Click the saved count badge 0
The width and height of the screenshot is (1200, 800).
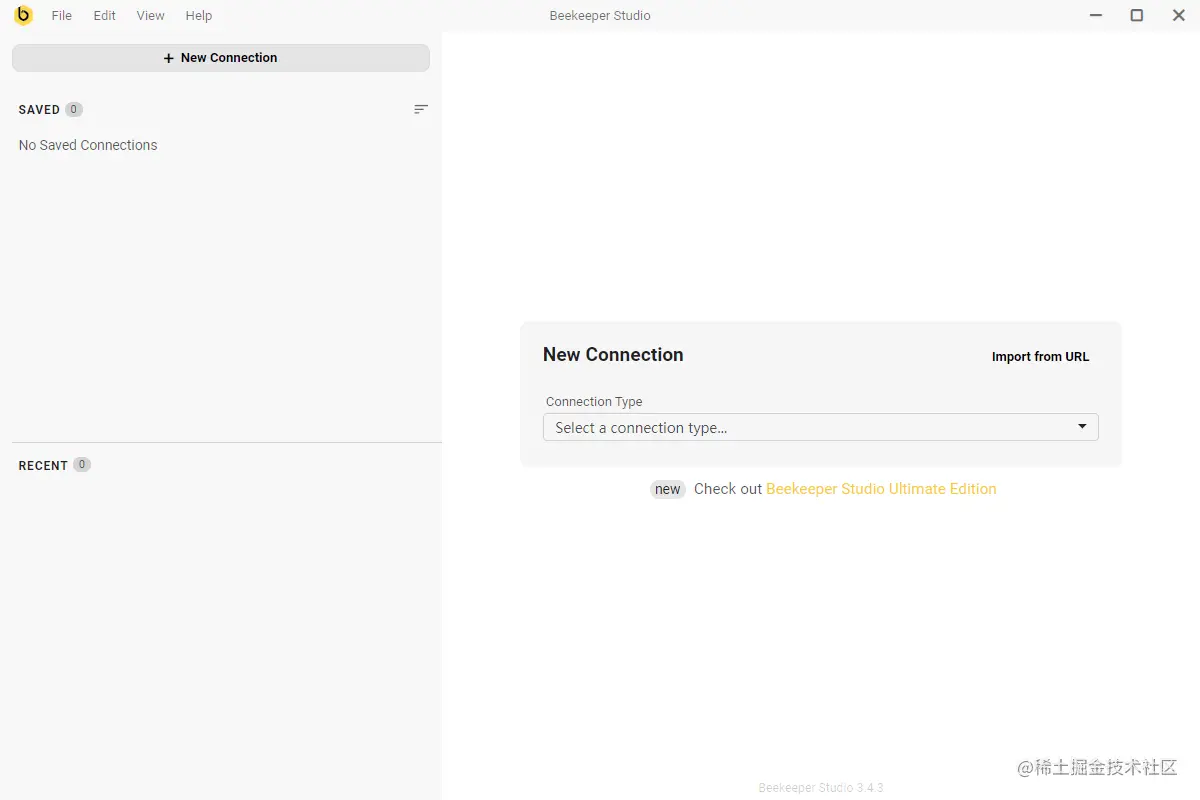74,109
